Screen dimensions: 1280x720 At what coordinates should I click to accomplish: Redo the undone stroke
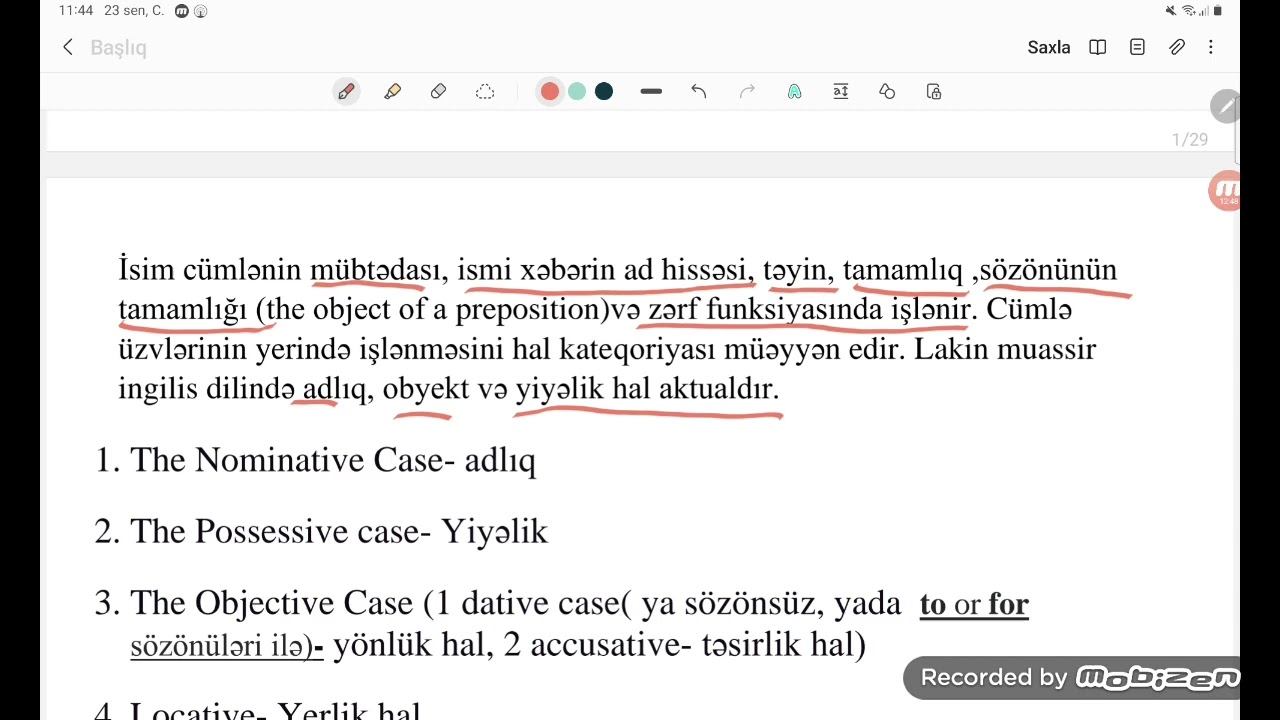pos(747,92)
